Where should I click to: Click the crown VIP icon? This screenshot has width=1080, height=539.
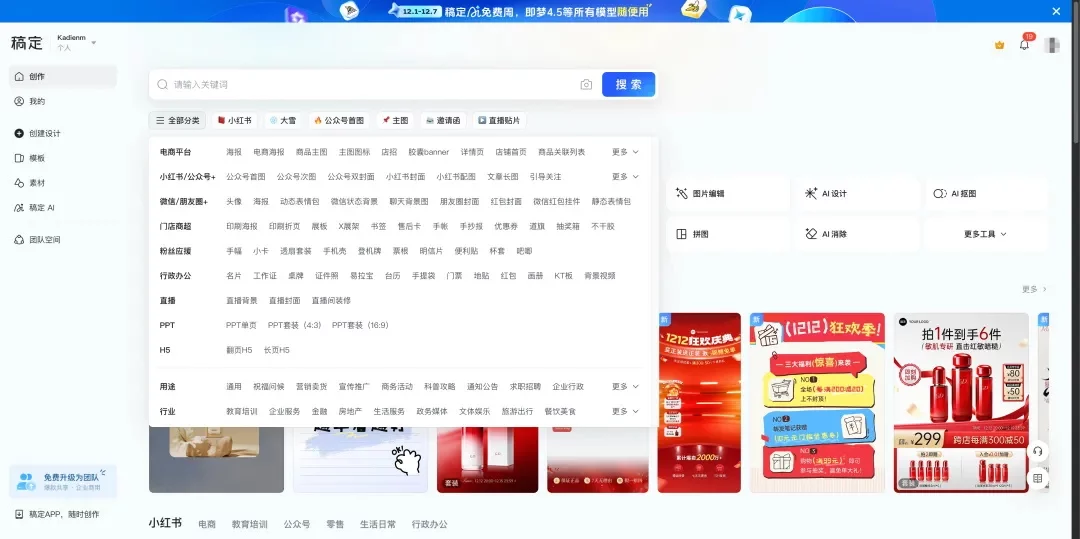pos(999,45)
